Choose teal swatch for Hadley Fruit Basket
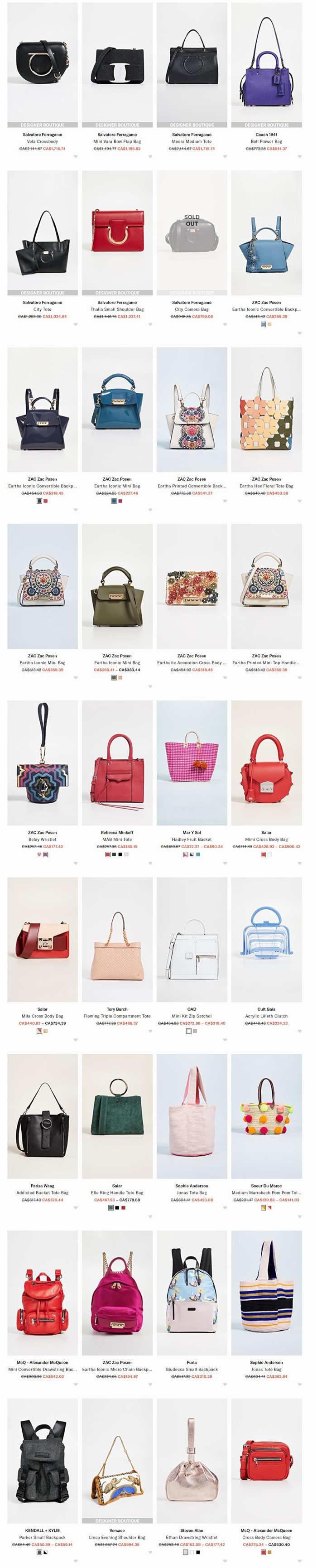The image size is (317, 1568). click(198, 854)
